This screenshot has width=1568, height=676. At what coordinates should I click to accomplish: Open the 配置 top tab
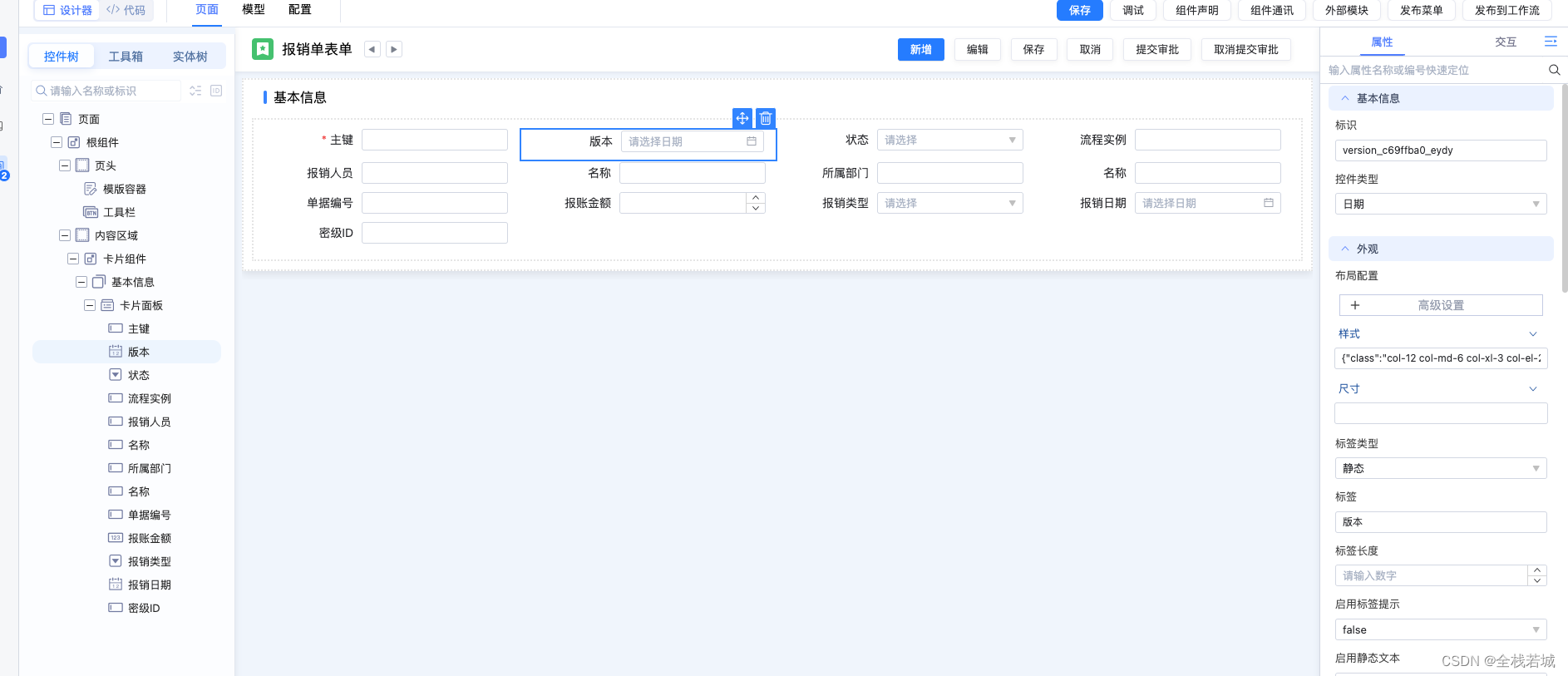pos(300,10)
